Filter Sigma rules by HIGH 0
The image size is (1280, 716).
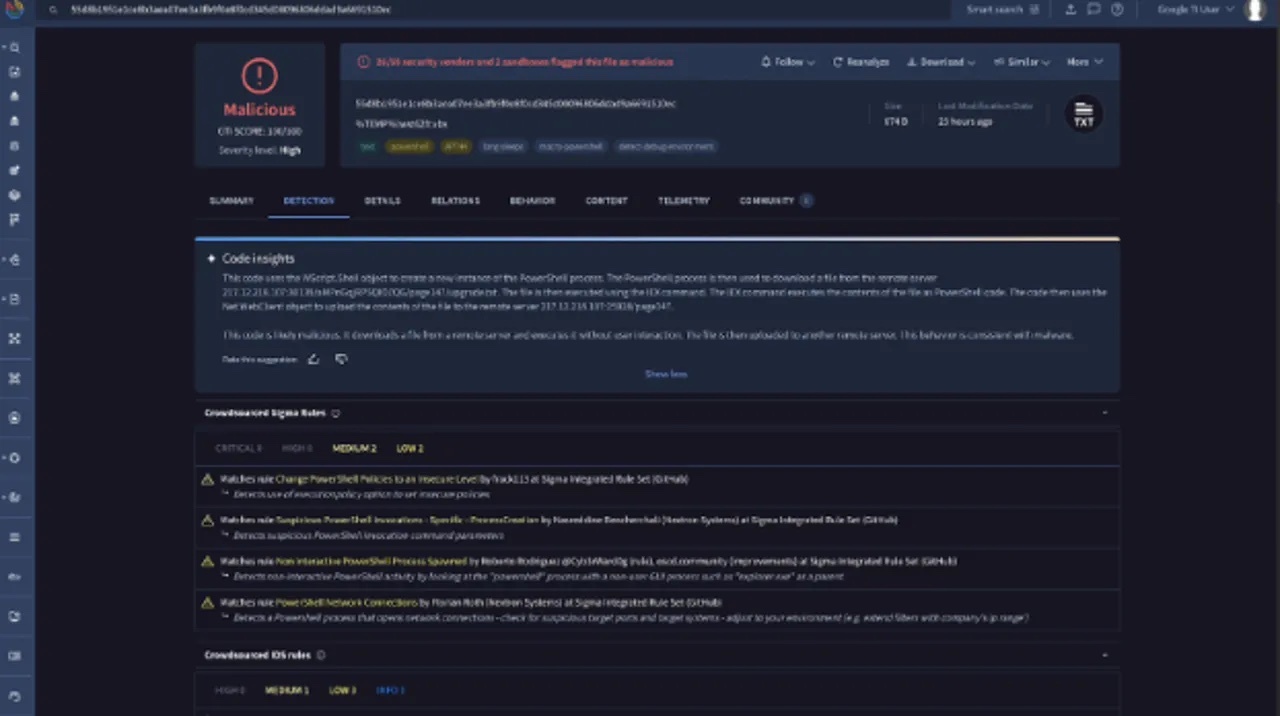click(297, 449)
